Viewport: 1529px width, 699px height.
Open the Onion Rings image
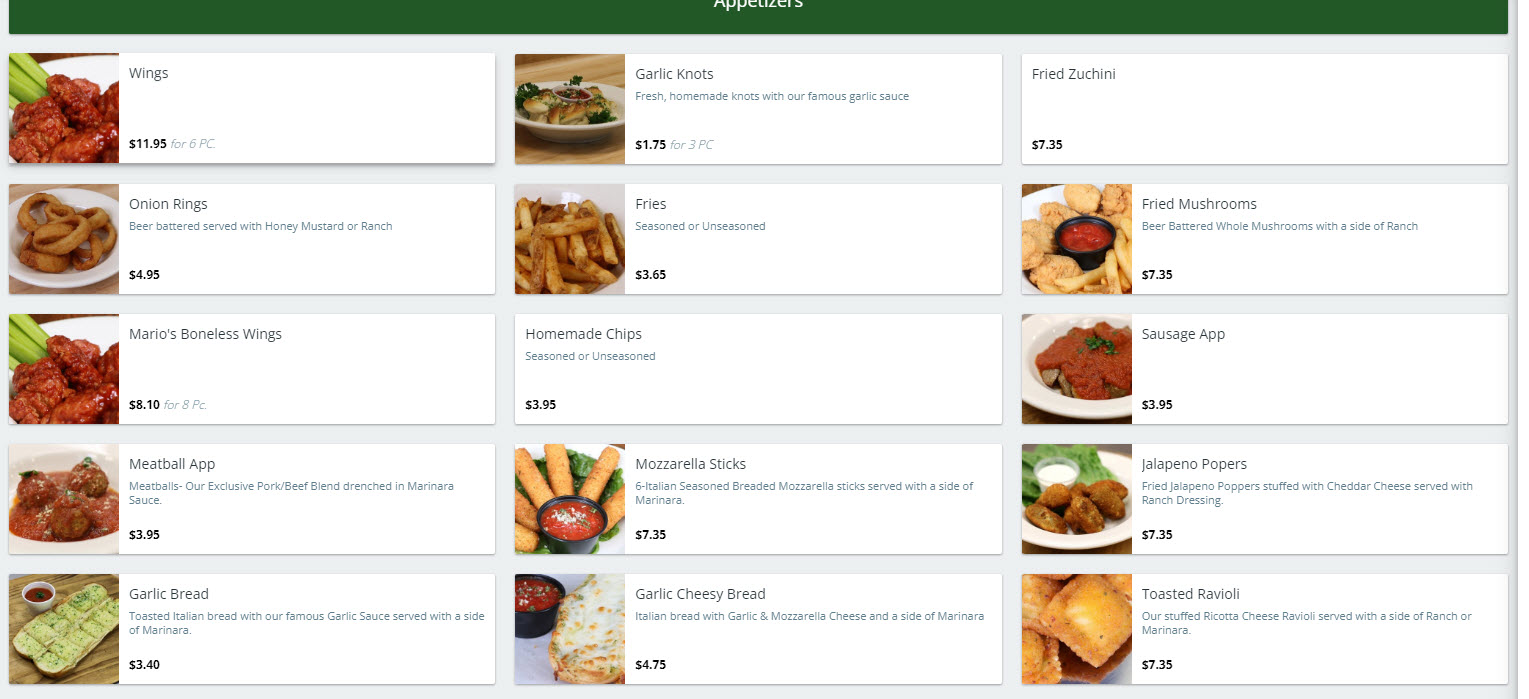(64, 238)
